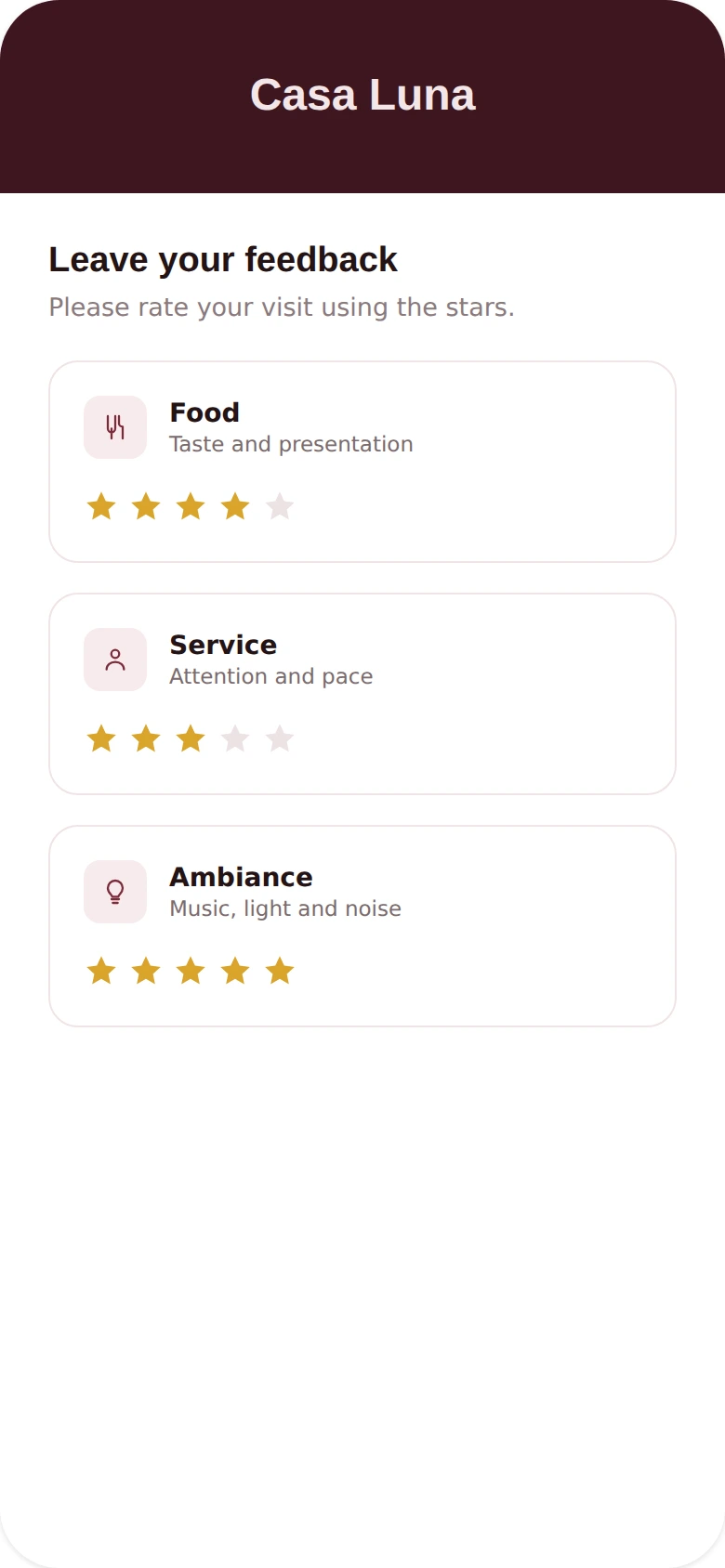Give Service five stars
Image resolution: width=725 pixels, height=1568 pixels.
click(x=280, y=739)
